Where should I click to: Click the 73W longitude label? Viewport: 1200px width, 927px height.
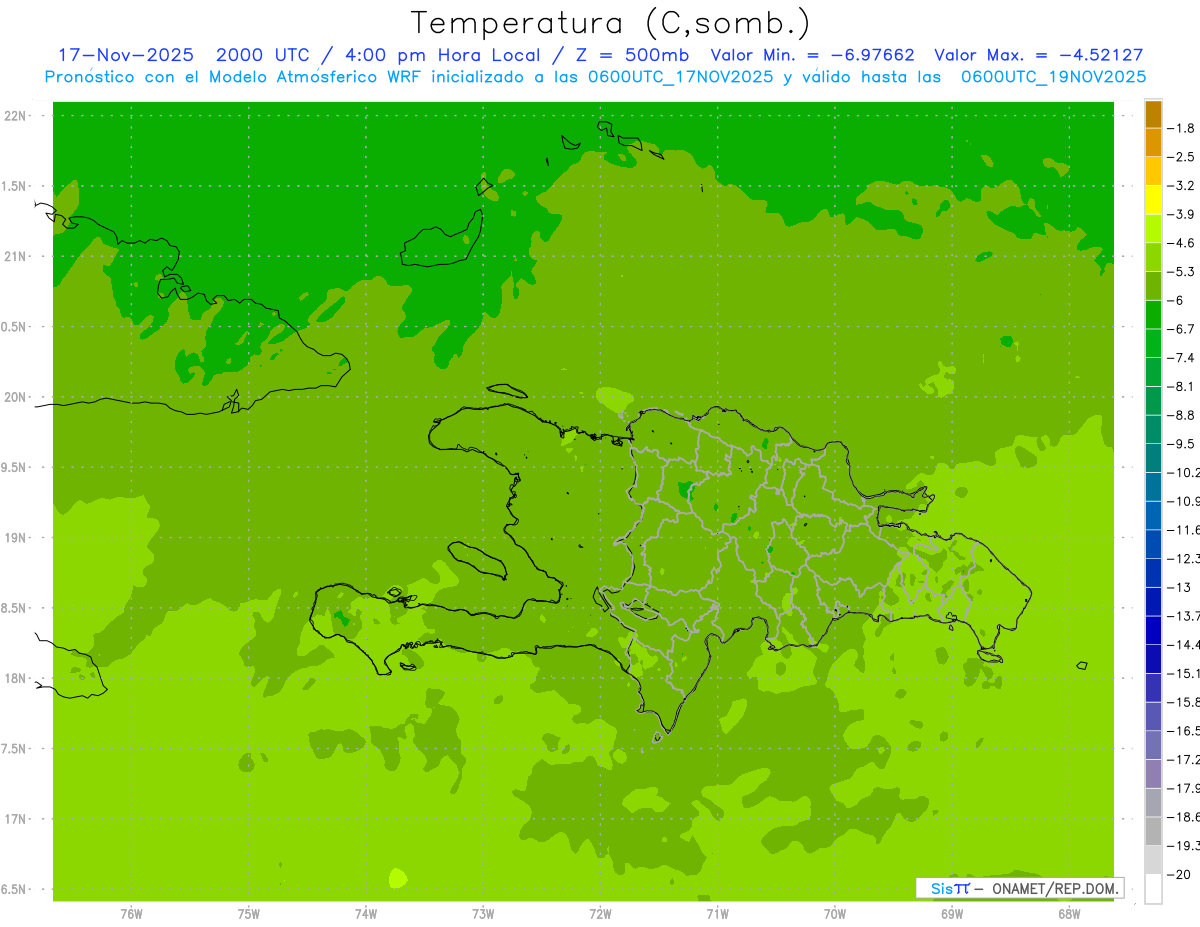483,913
